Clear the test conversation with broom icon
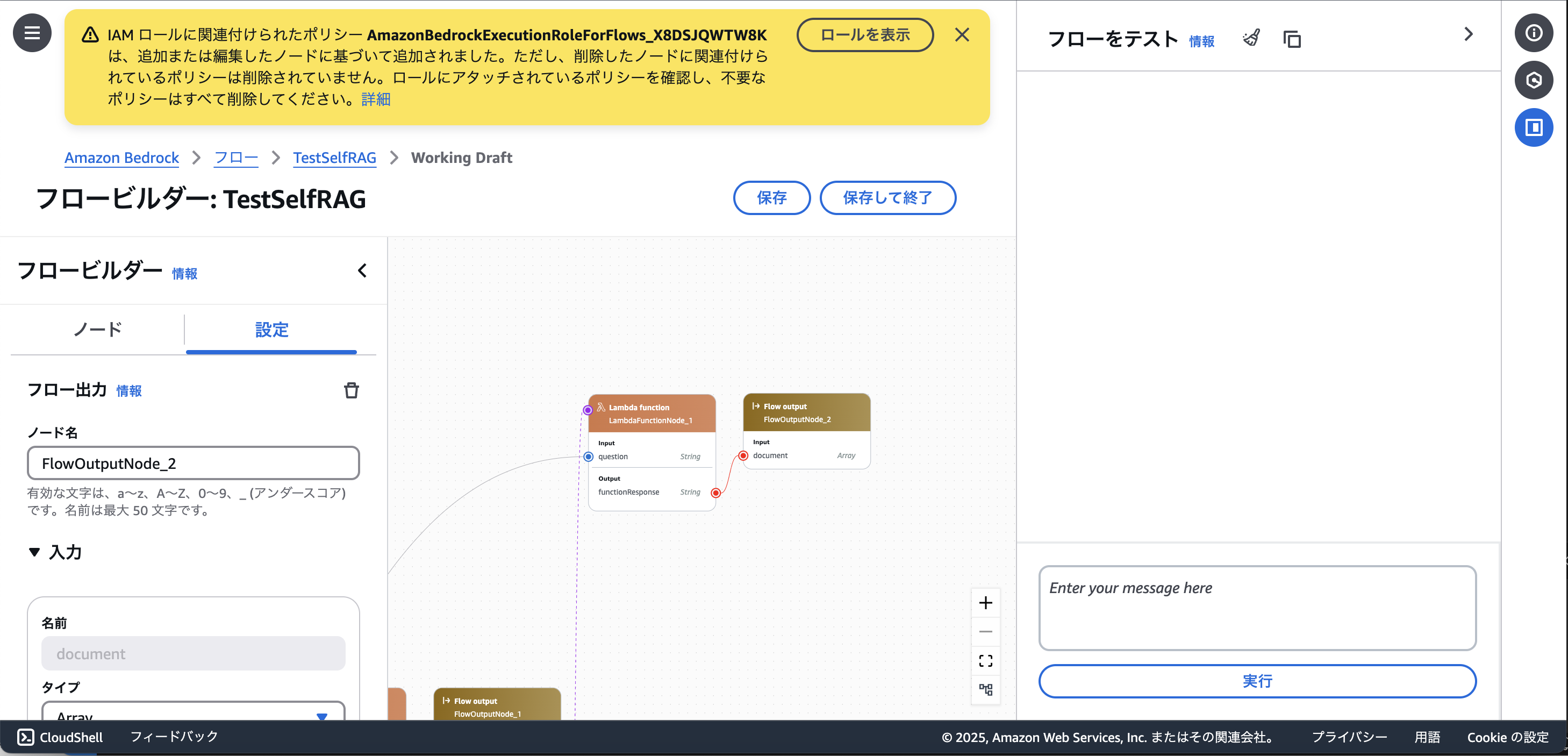 [1251, 38]
